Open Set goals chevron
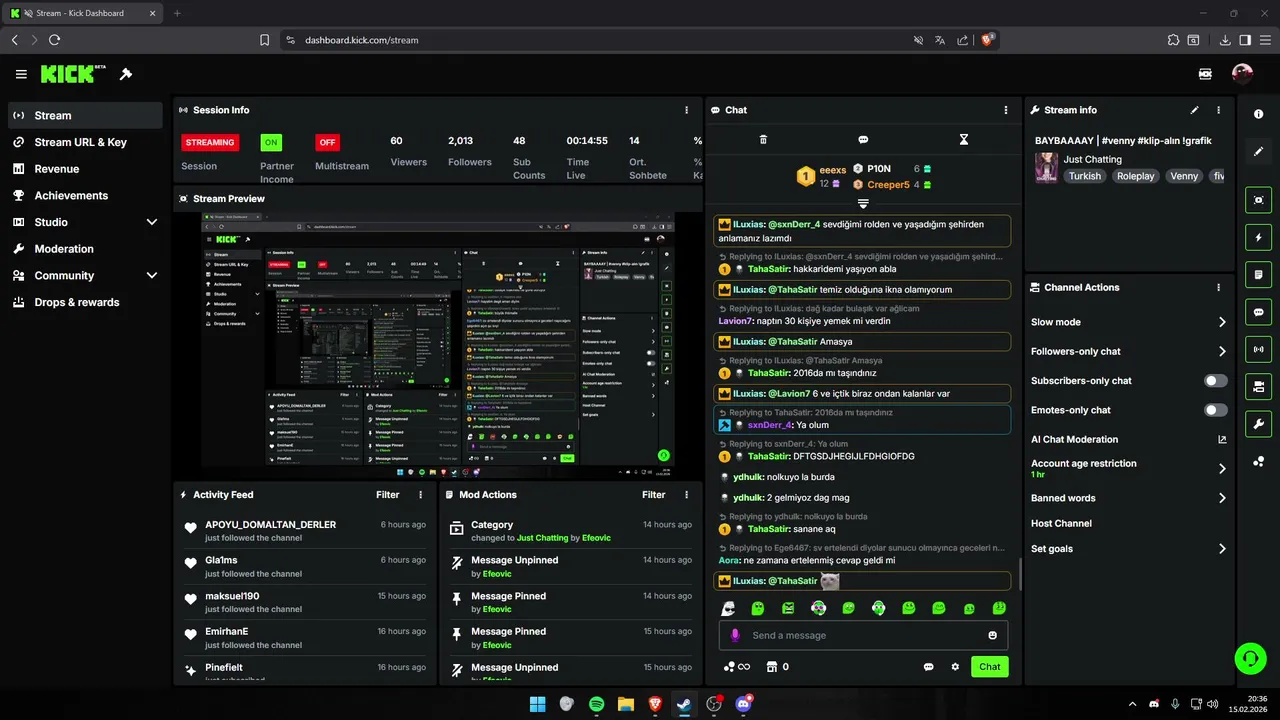 tap(1222, 549)
